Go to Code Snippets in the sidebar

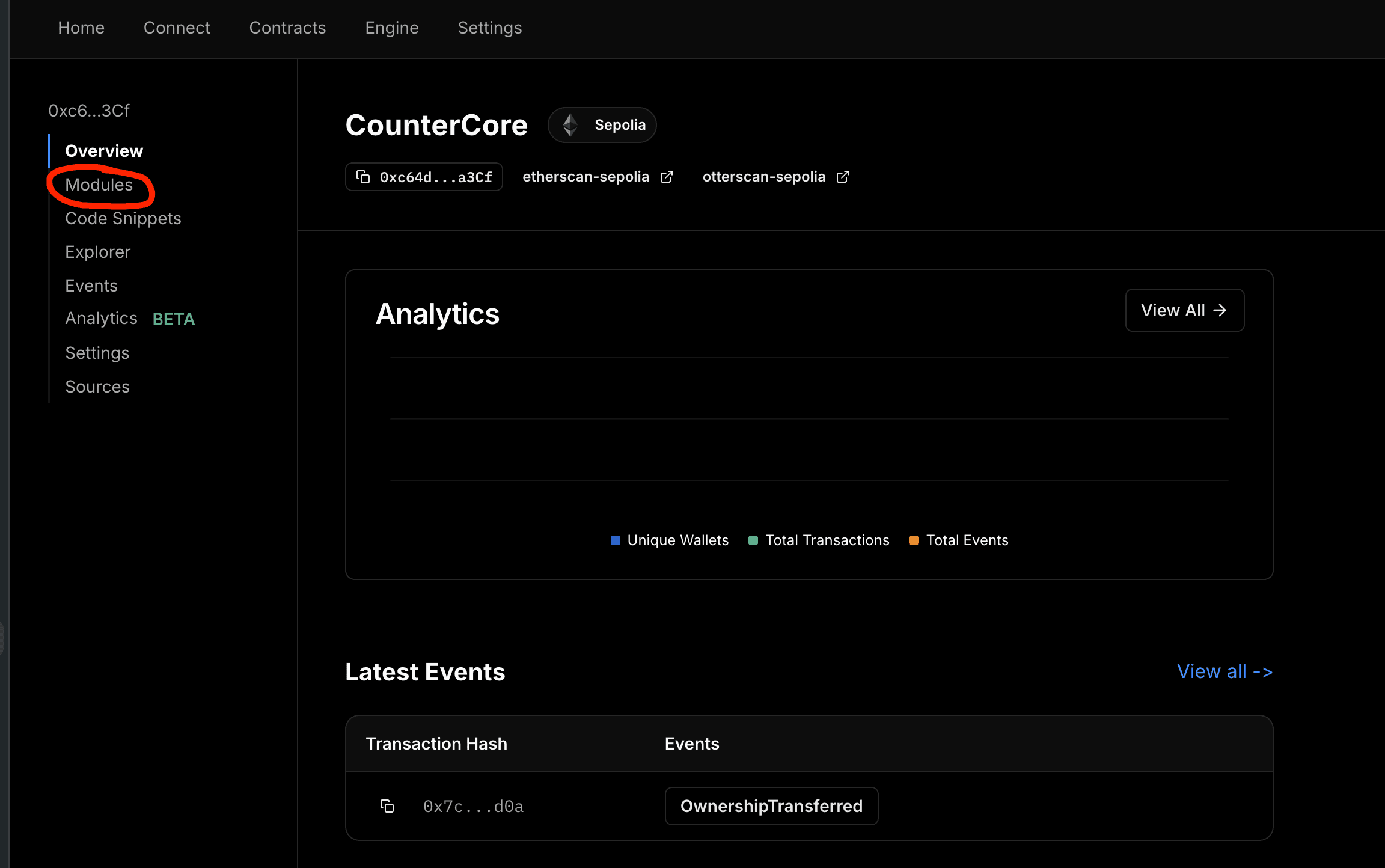point(123,218)
